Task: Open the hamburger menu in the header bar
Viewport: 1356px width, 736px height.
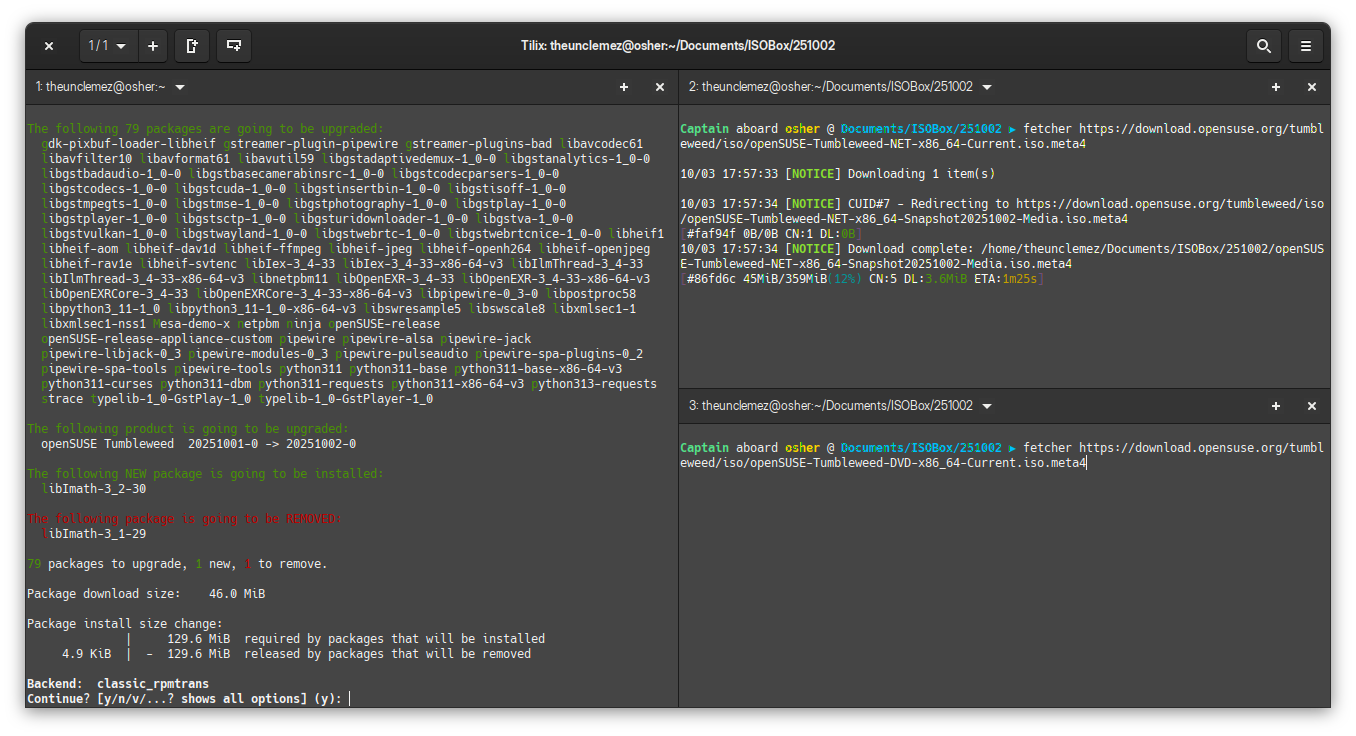Action: (x=1306, y=46)
